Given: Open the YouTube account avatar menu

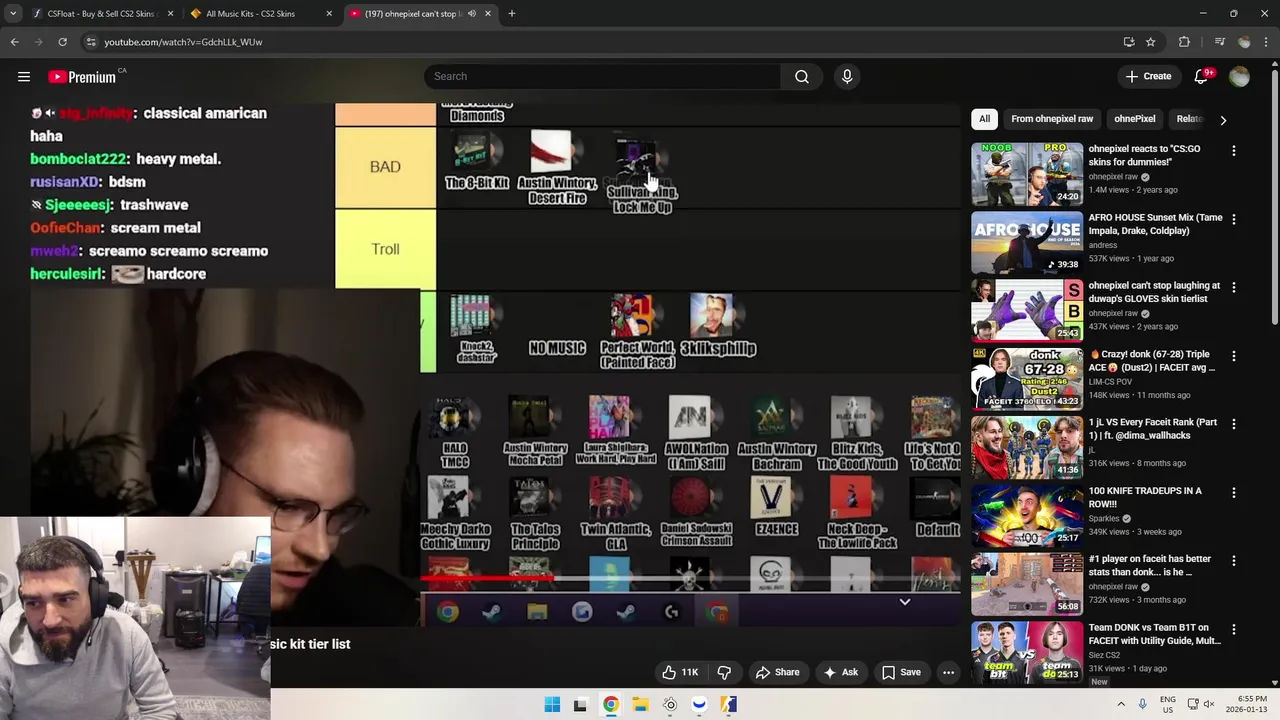Looking at the screenshot, I should pyautogui.click(x=1239, y=76).
